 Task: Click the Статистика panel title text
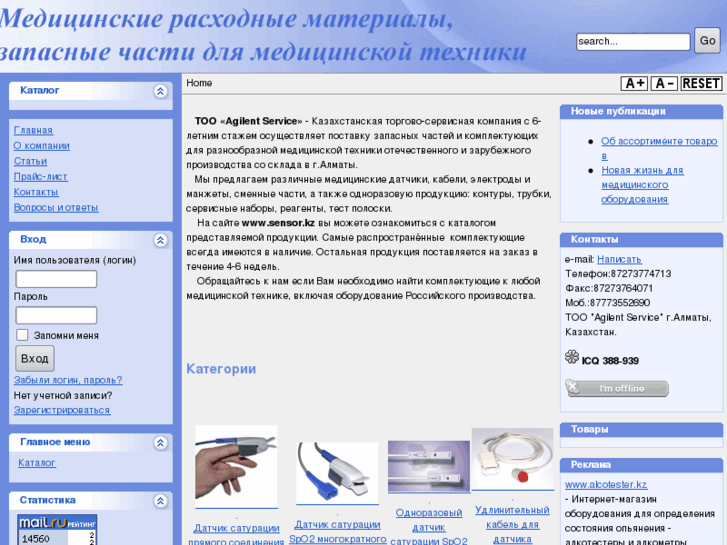point(47,500)
